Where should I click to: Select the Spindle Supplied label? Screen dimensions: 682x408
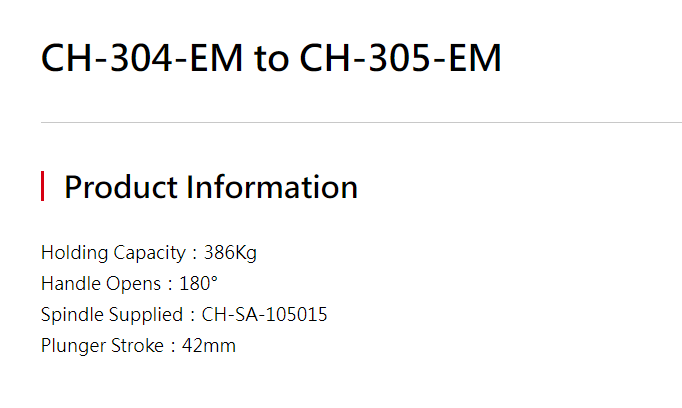[x=112, y=314]
